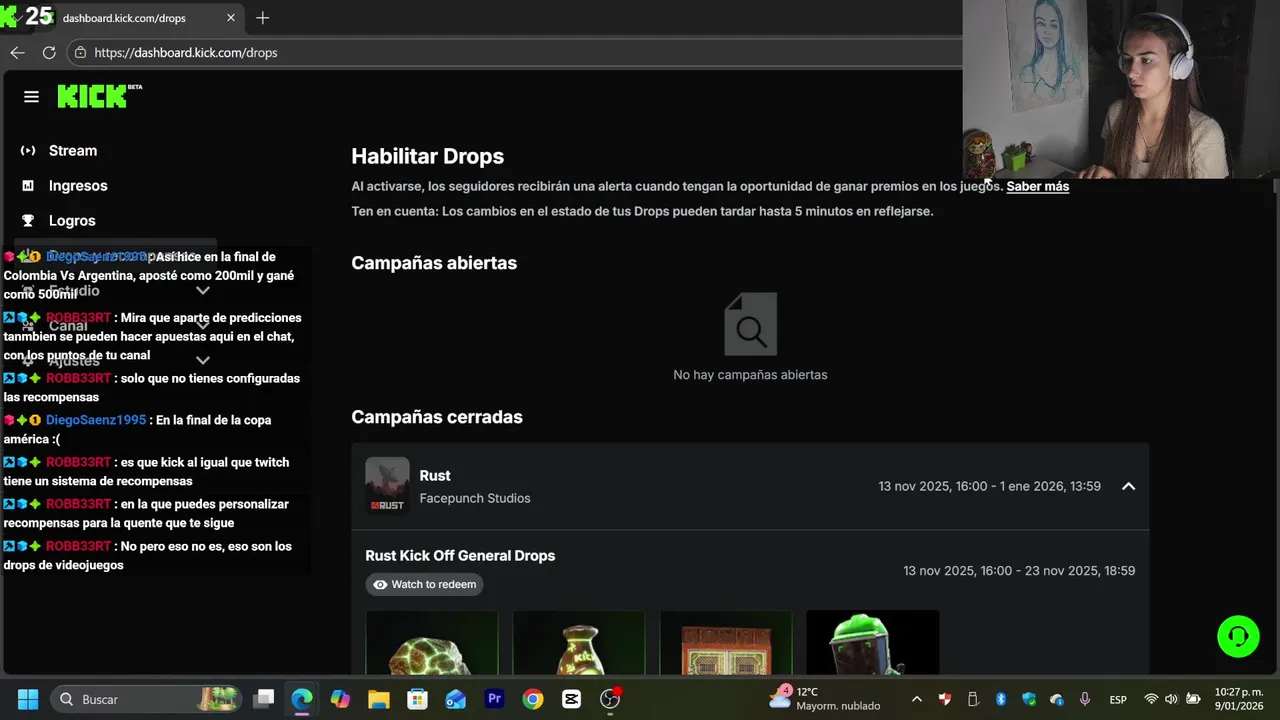Open File Explorer from taskbar

[x=379, y=699]
